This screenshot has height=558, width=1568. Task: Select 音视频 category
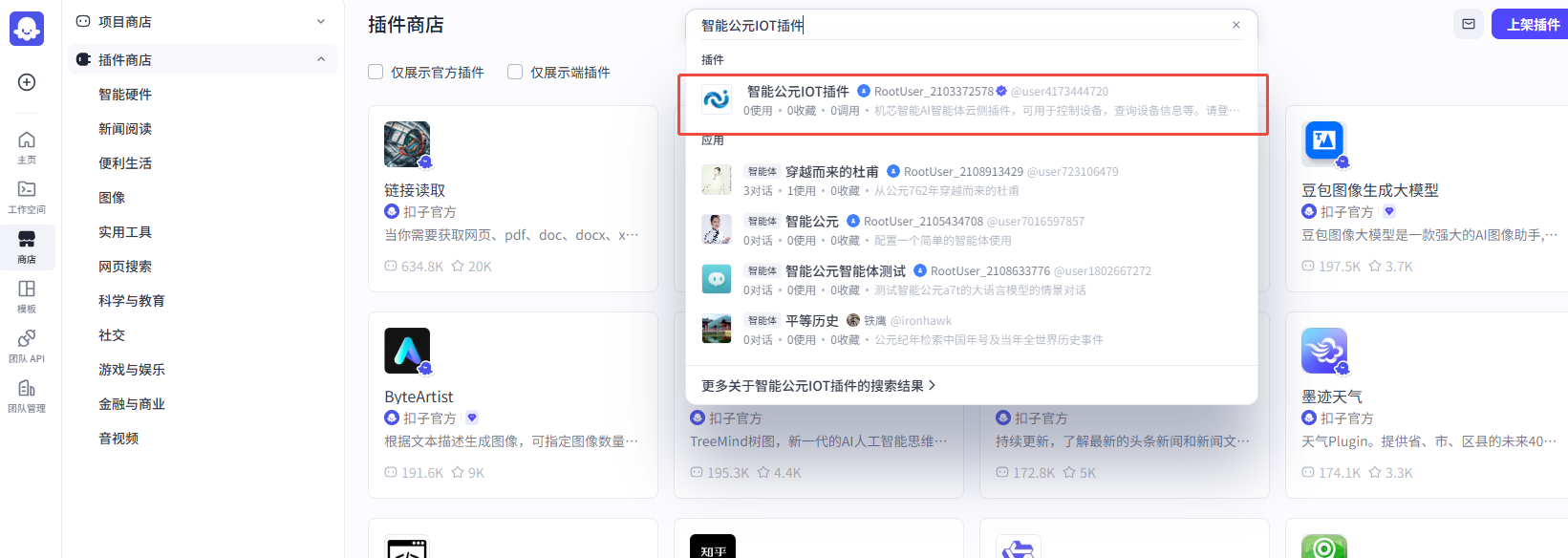(118, 438)
